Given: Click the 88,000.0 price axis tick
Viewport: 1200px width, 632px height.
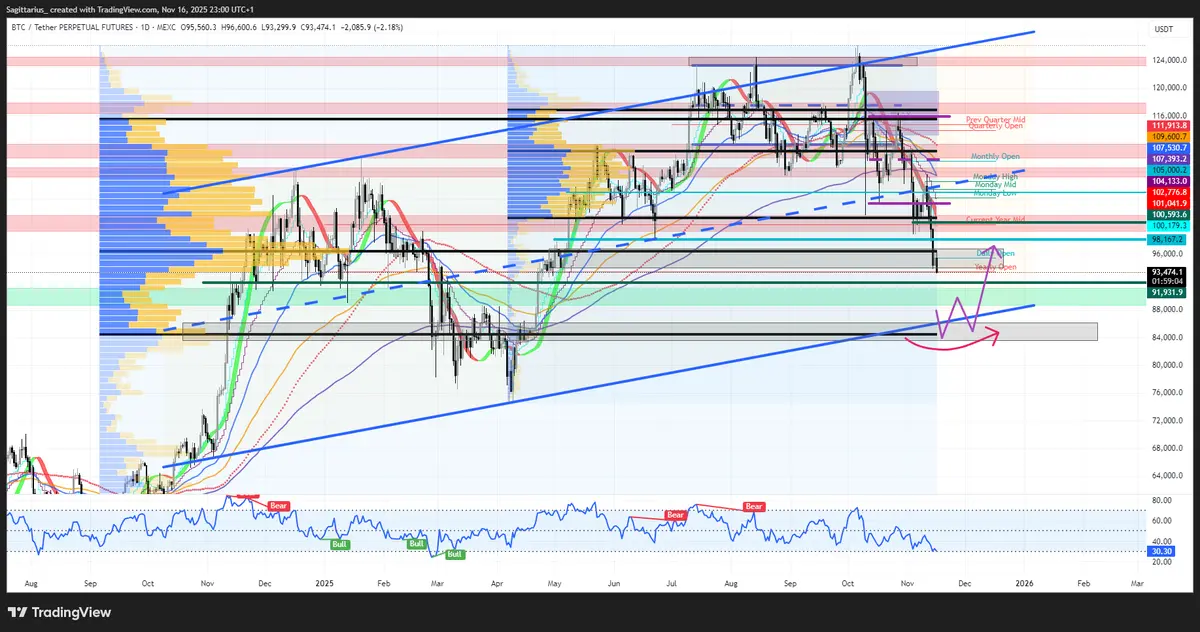Looking at the screenshot, I should tap(1169, 309).
